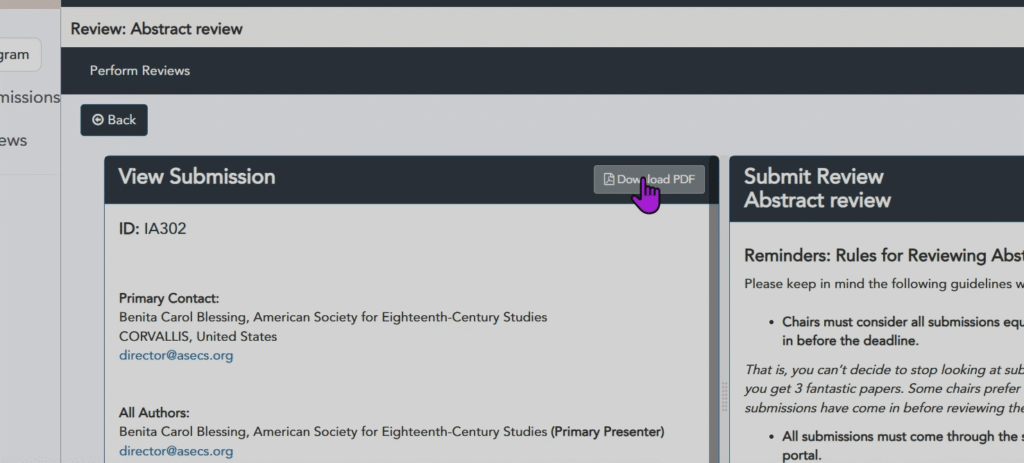Click the CORVALLIS, United States address line
1024x463 pixels.
point(198,336)
